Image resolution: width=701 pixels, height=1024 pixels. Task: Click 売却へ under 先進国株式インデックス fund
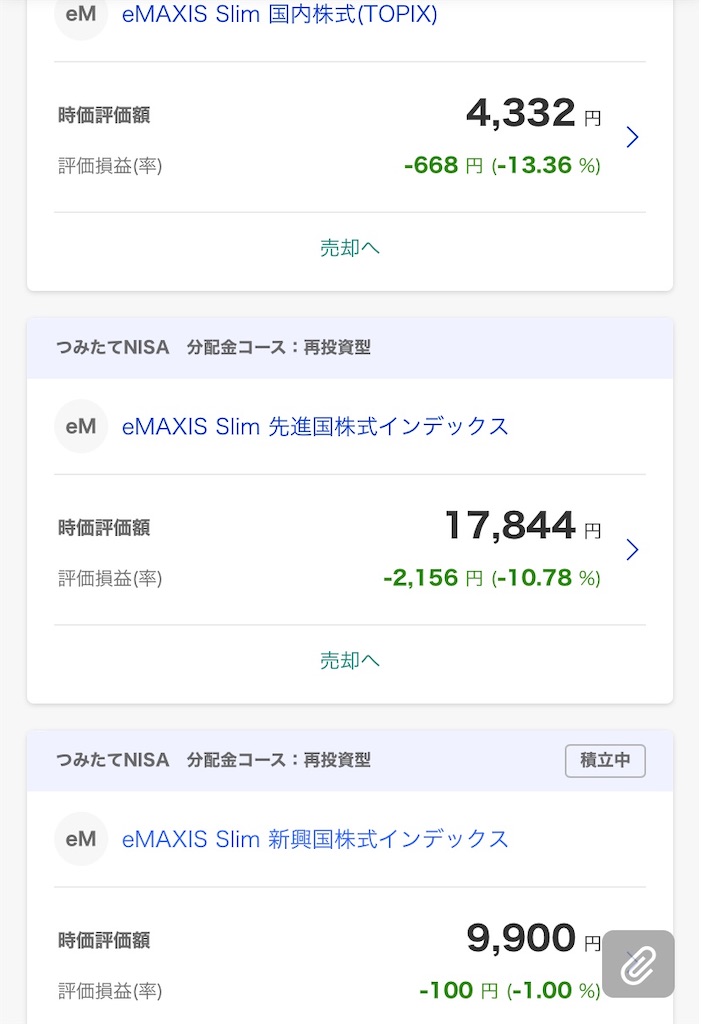point(350,661)
